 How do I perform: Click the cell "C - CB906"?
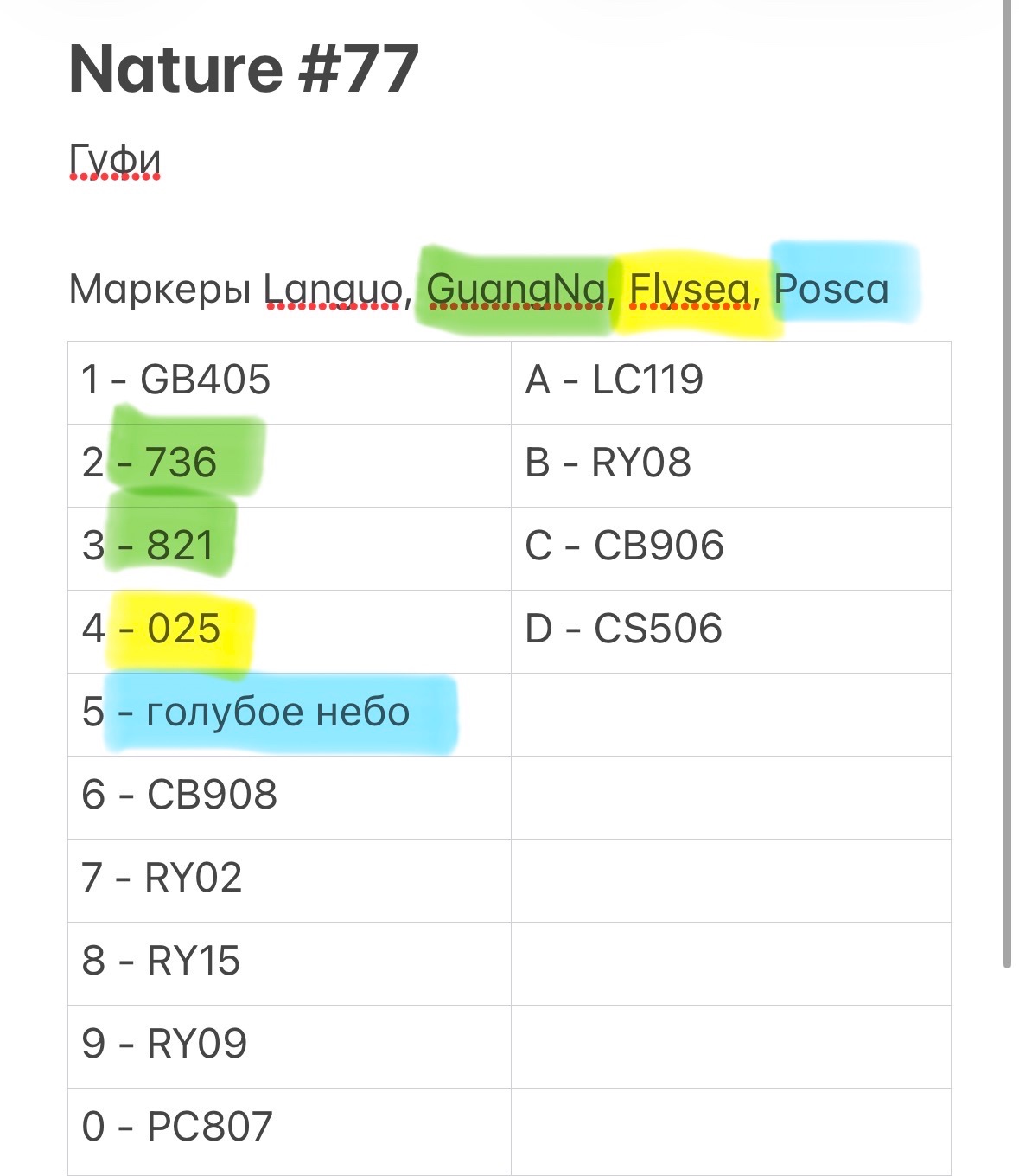731,548
